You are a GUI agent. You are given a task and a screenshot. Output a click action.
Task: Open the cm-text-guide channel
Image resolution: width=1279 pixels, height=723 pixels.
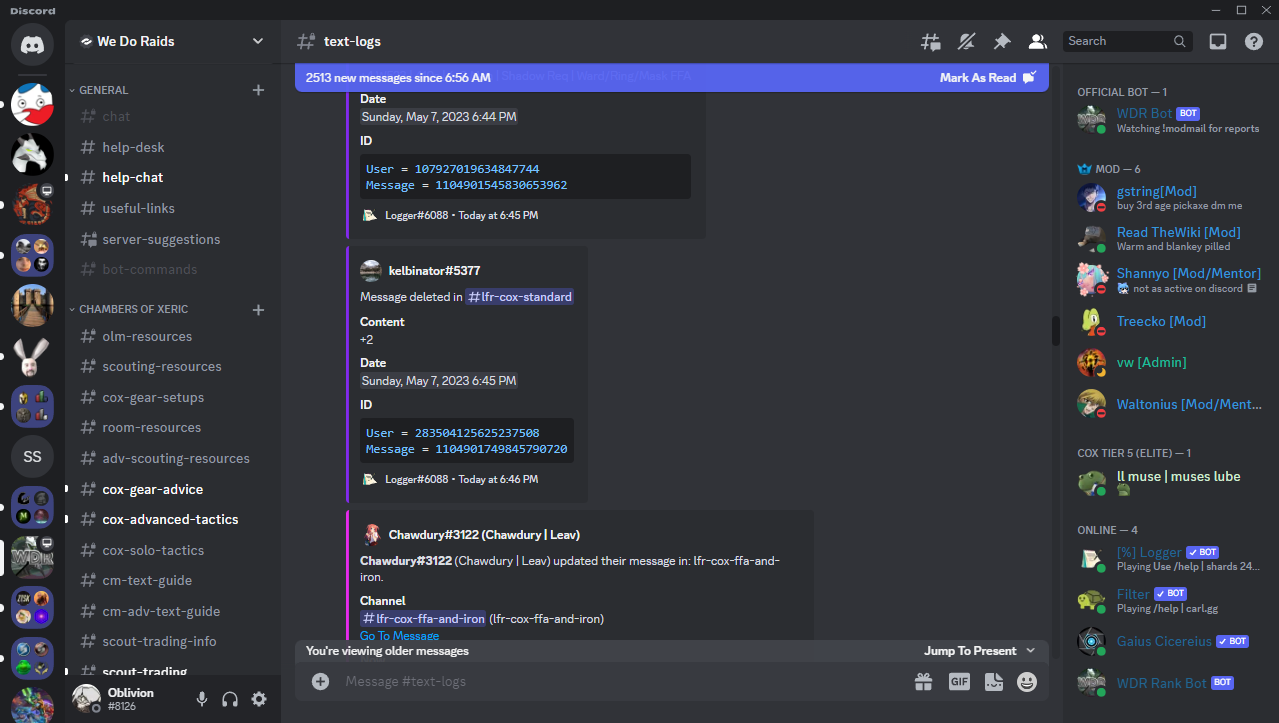pos(173,580)
